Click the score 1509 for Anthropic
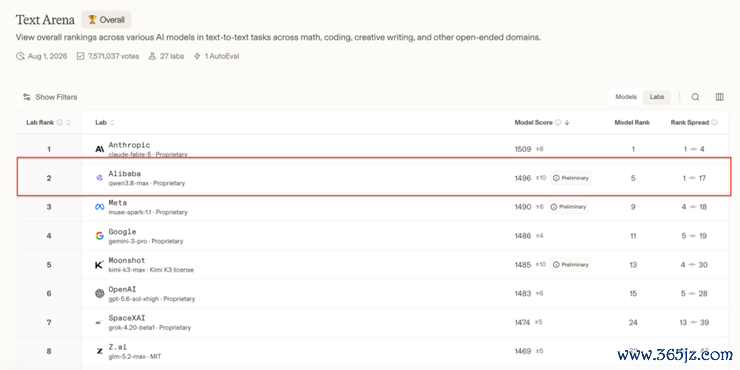Screen dimensions: 740x370 pyautogui.click(x=523, y=149)
